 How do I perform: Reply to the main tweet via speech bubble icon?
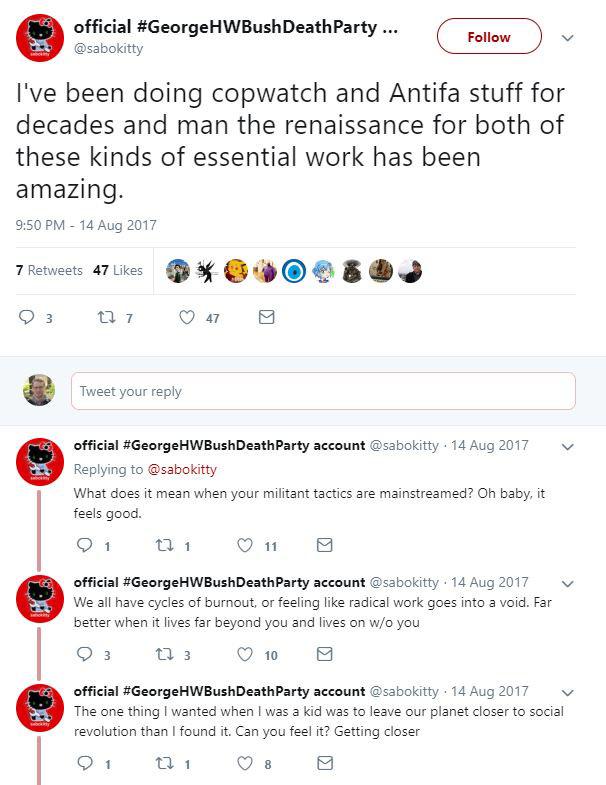coord(28,317)
